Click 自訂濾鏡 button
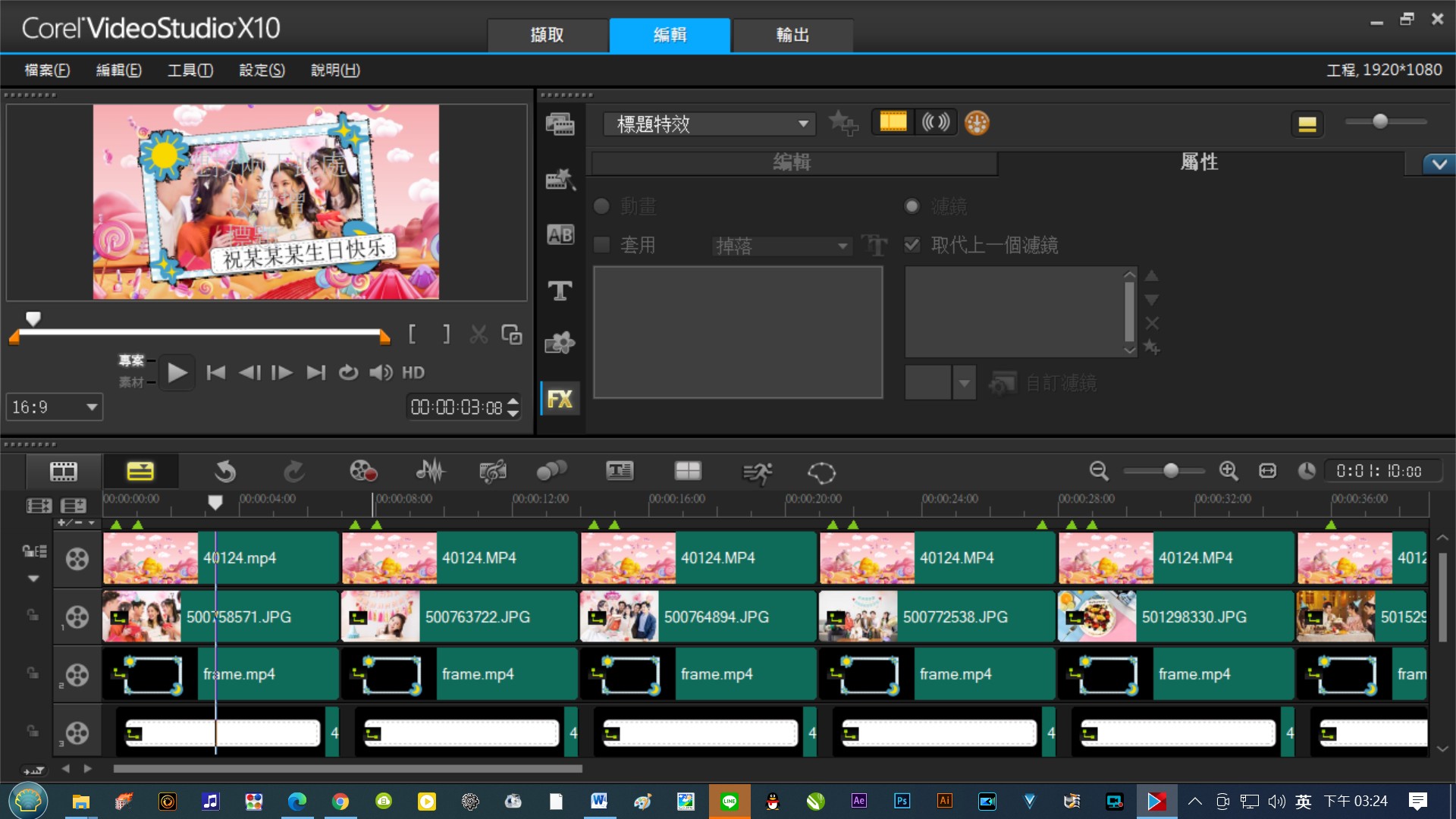The width and height of the screenshot is (1456, 819). point(1044,384)
